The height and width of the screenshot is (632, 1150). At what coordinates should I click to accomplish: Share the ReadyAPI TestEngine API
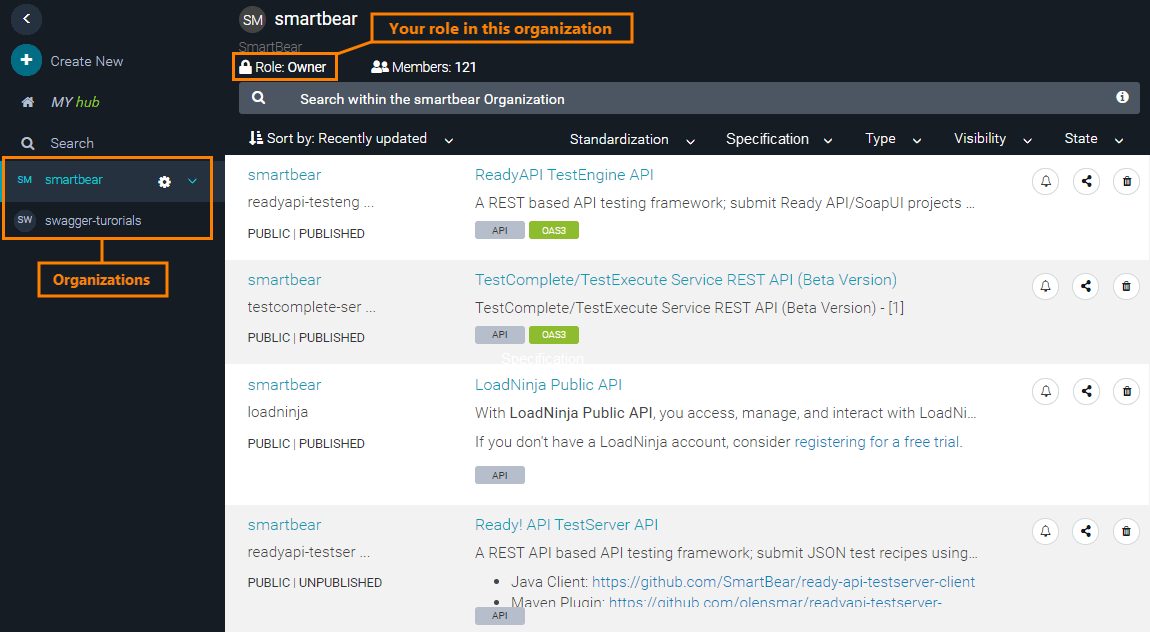click(1086, 181)
